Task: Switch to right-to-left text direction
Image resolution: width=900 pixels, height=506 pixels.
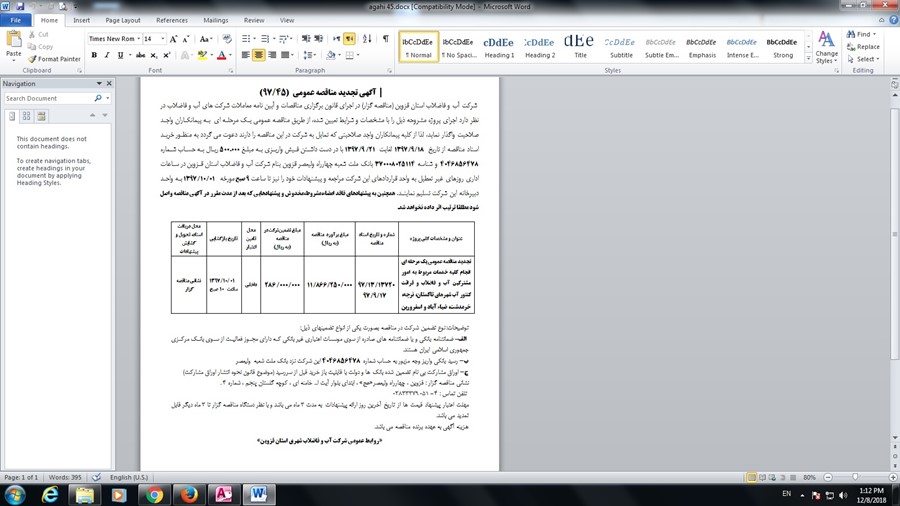Action: 351,39
